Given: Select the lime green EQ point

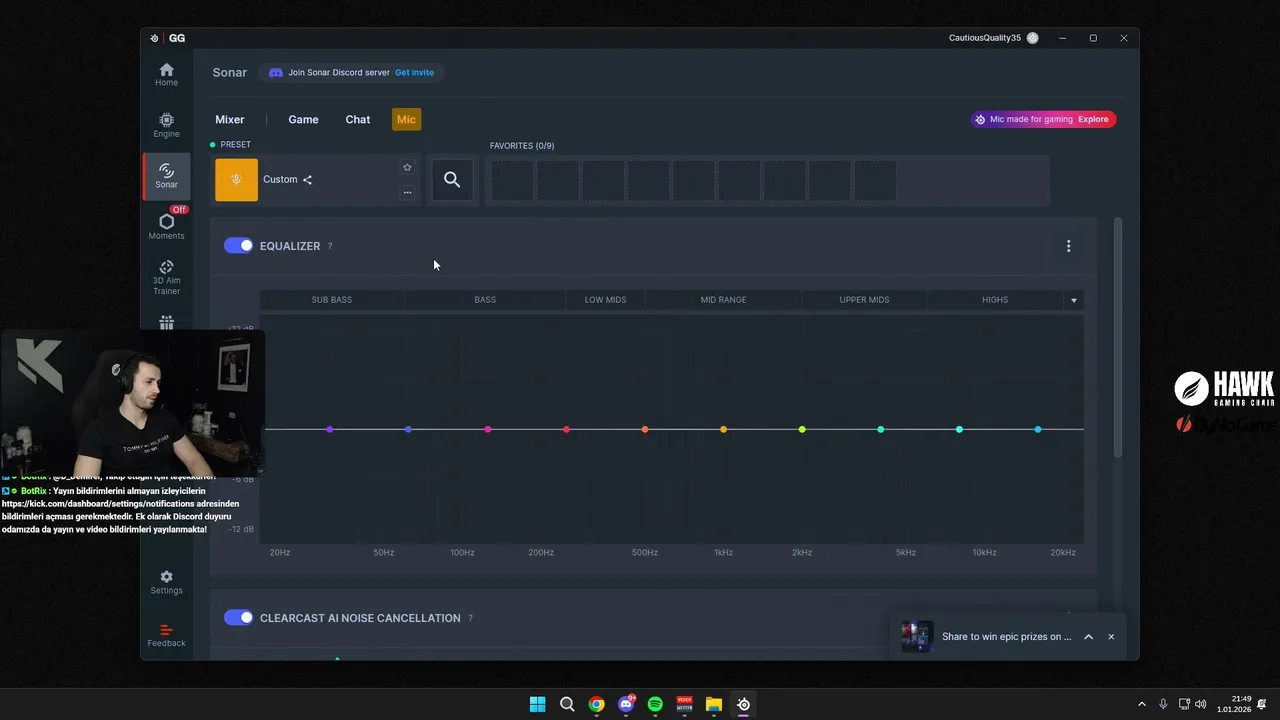Looking at the screenshot, I should pos(802,429).
